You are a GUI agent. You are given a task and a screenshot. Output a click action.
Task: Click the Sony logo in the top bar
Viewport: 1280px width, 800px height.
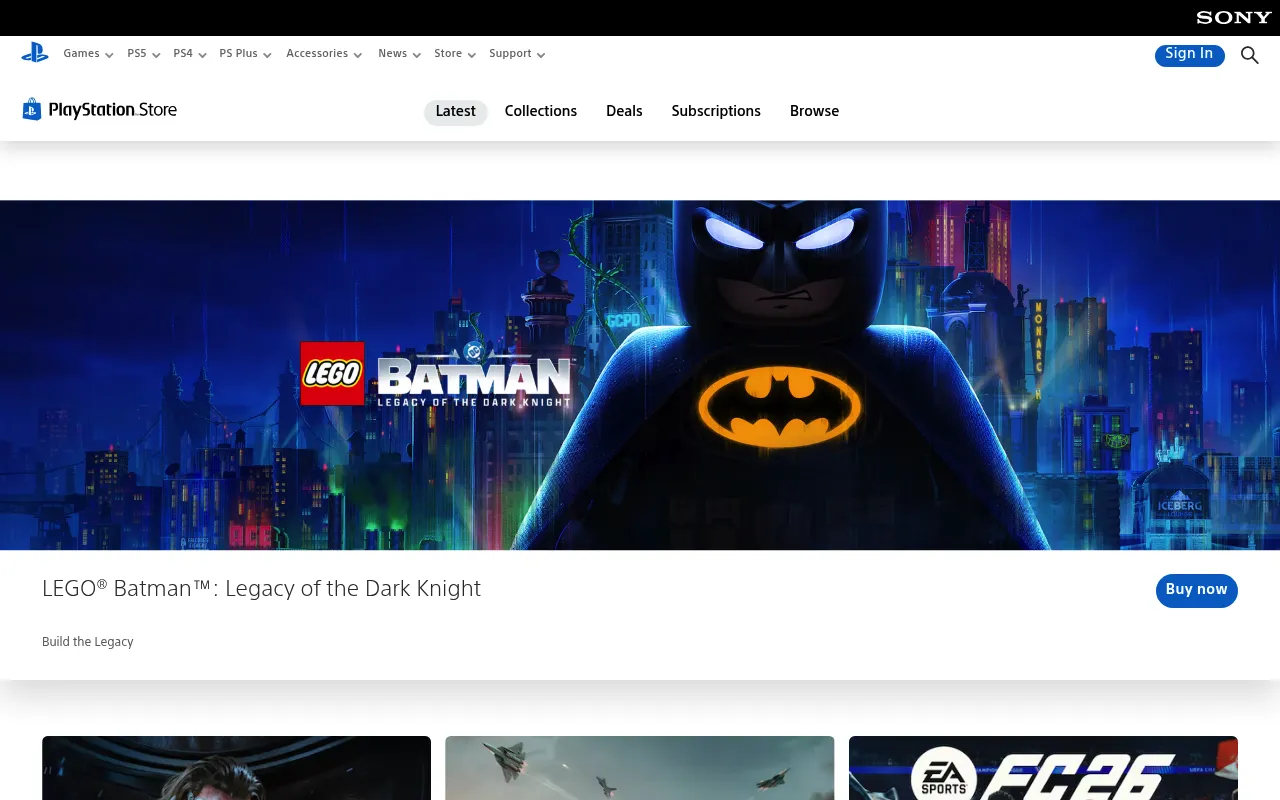[x=1234, y=17]
